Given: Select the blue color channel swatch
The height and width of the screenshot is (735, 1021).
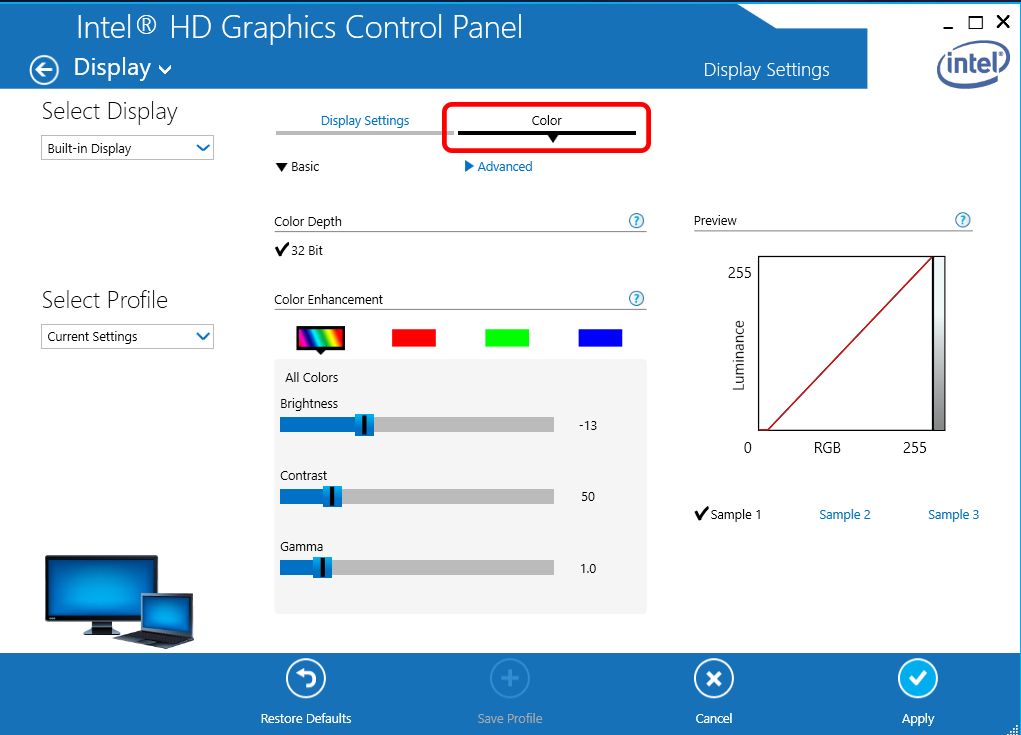Looking at the screenshot, I should click(600, 338).
